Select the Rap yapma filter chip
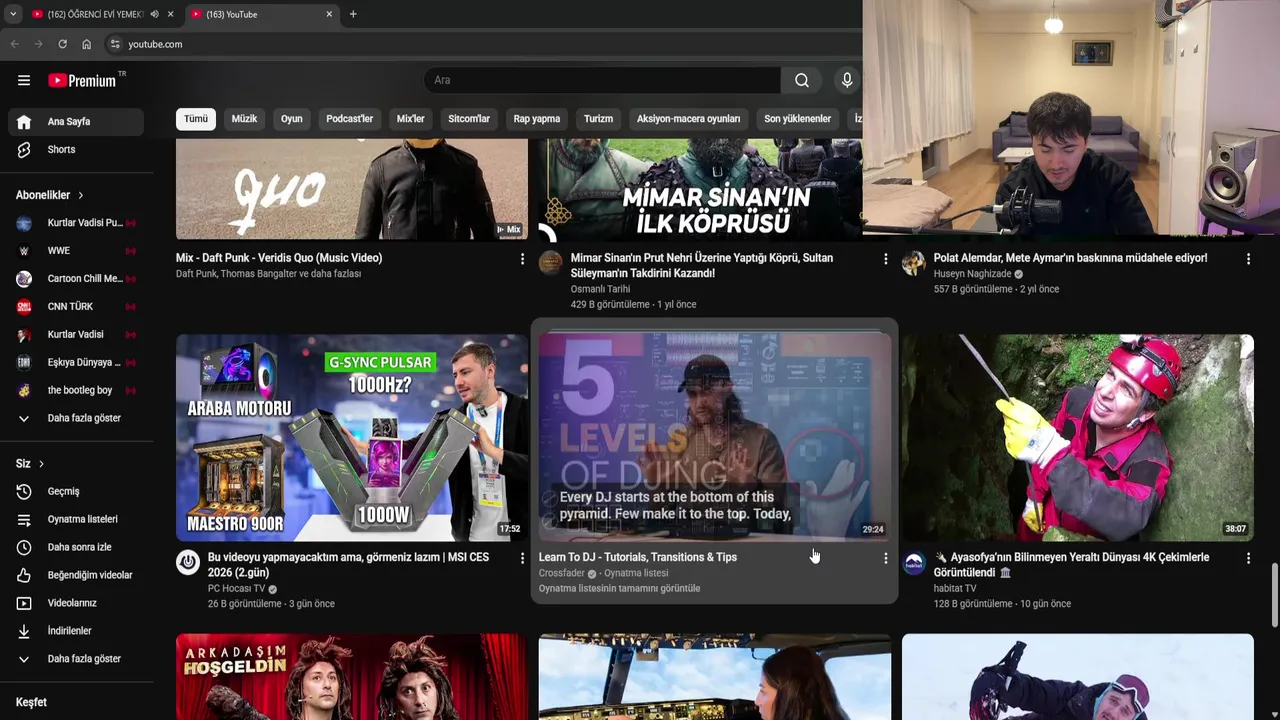 (x=537, y=119)
